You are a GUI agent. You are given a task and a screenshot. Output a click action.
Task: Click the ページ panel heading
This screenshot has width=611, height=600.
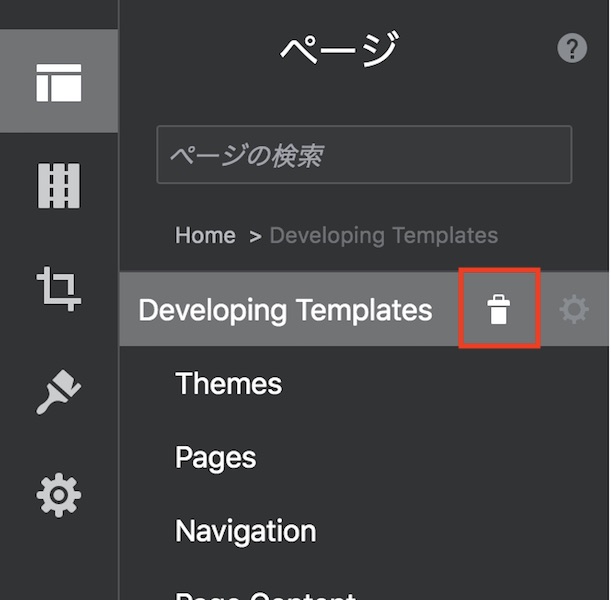coord(338,49)
